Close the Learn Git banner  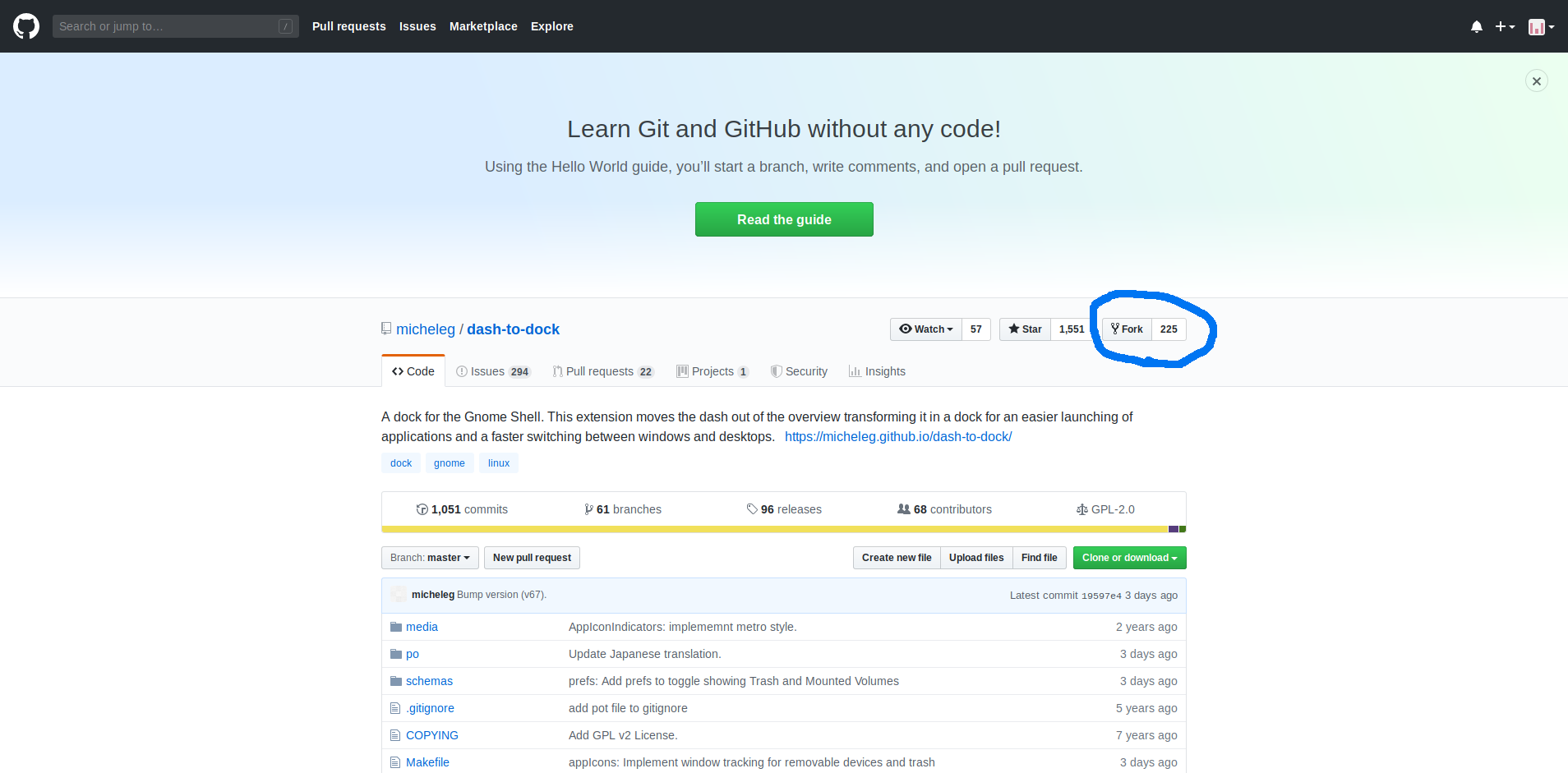tap(1537, 81)
